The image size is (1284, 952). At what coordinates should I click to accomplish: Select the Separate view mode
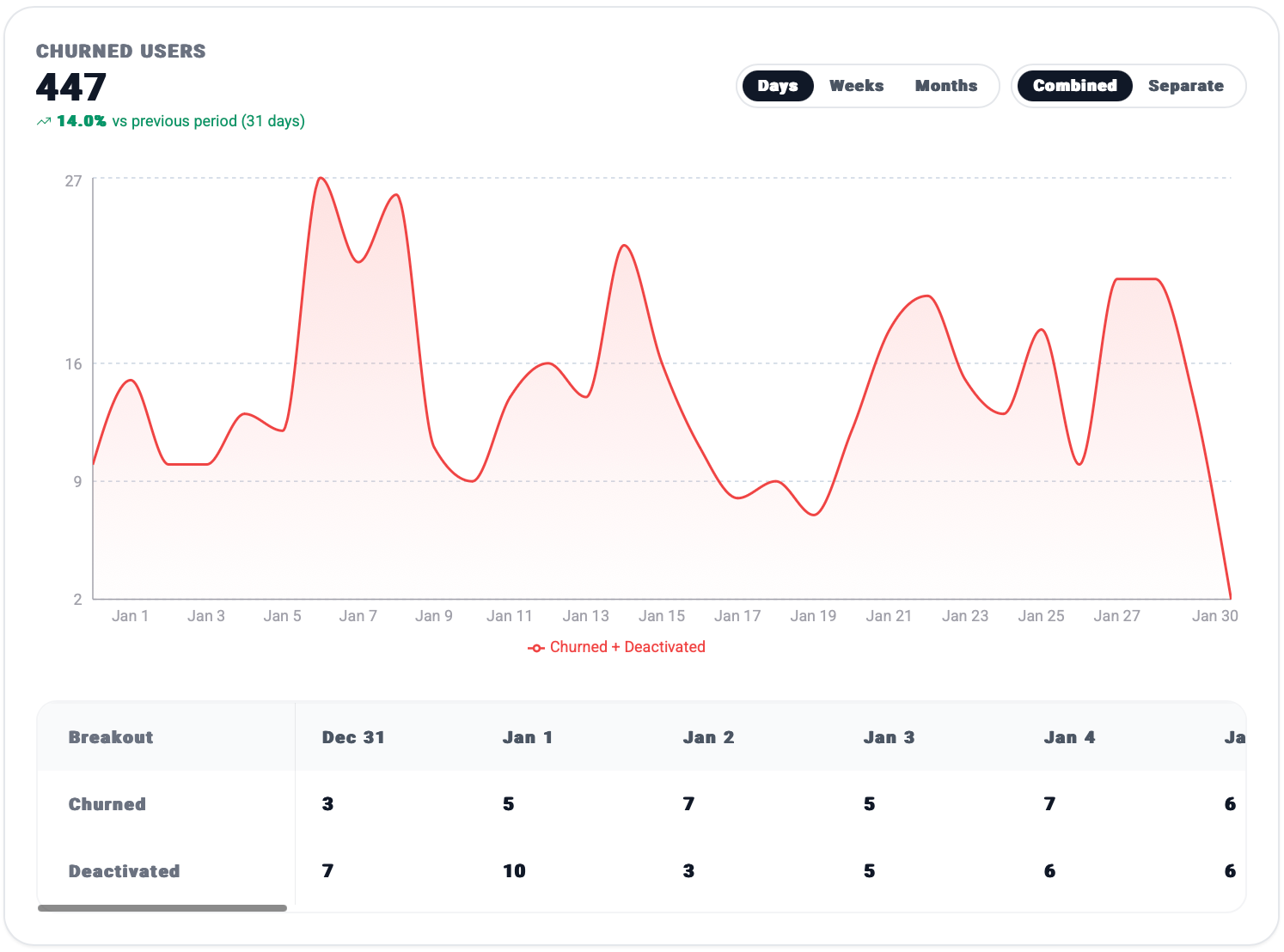(1185, 86)
